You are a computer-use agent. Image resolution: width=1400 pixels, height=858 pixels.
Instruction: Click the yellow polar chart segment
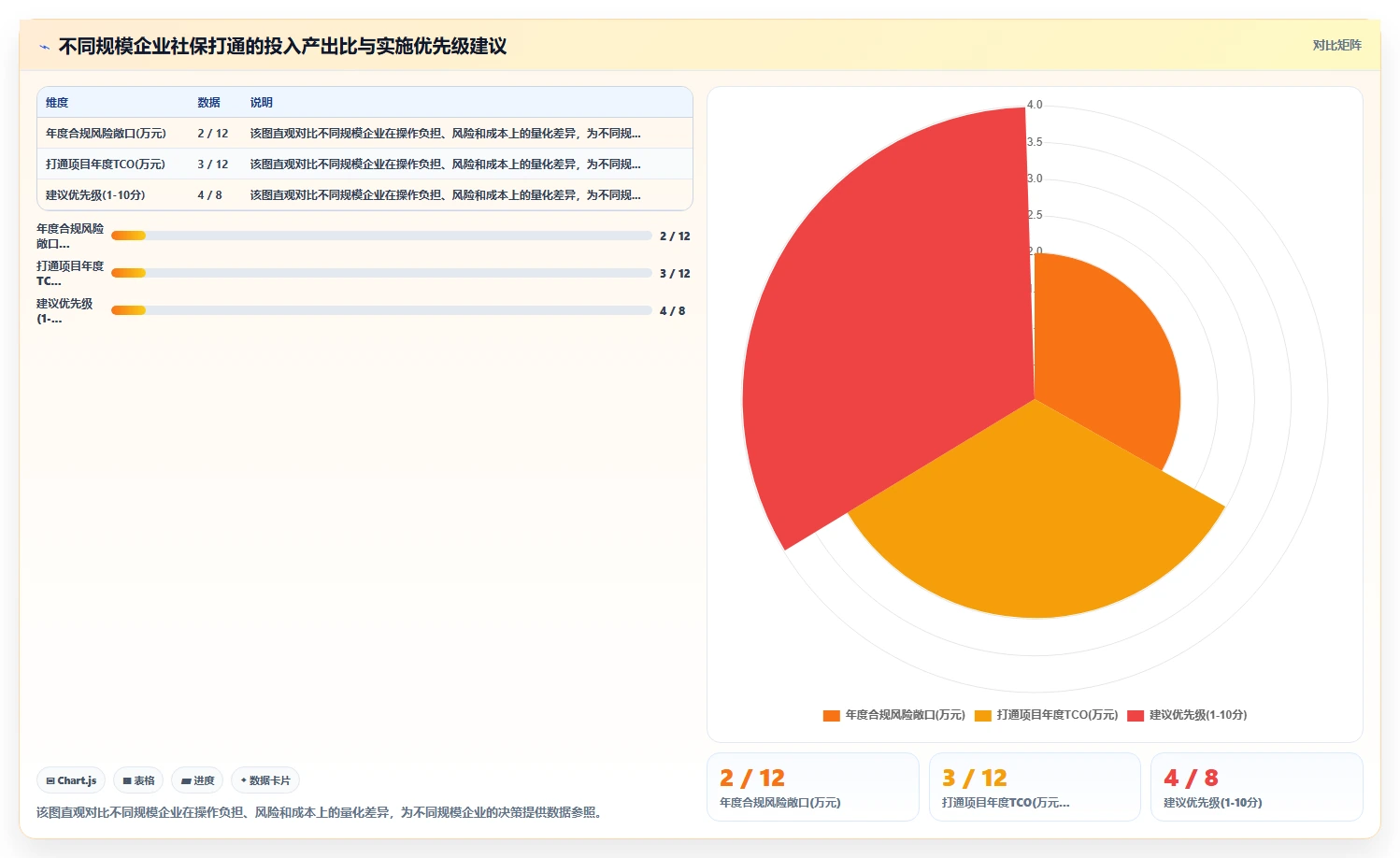pyautogui.click(x=1037, y=523)
